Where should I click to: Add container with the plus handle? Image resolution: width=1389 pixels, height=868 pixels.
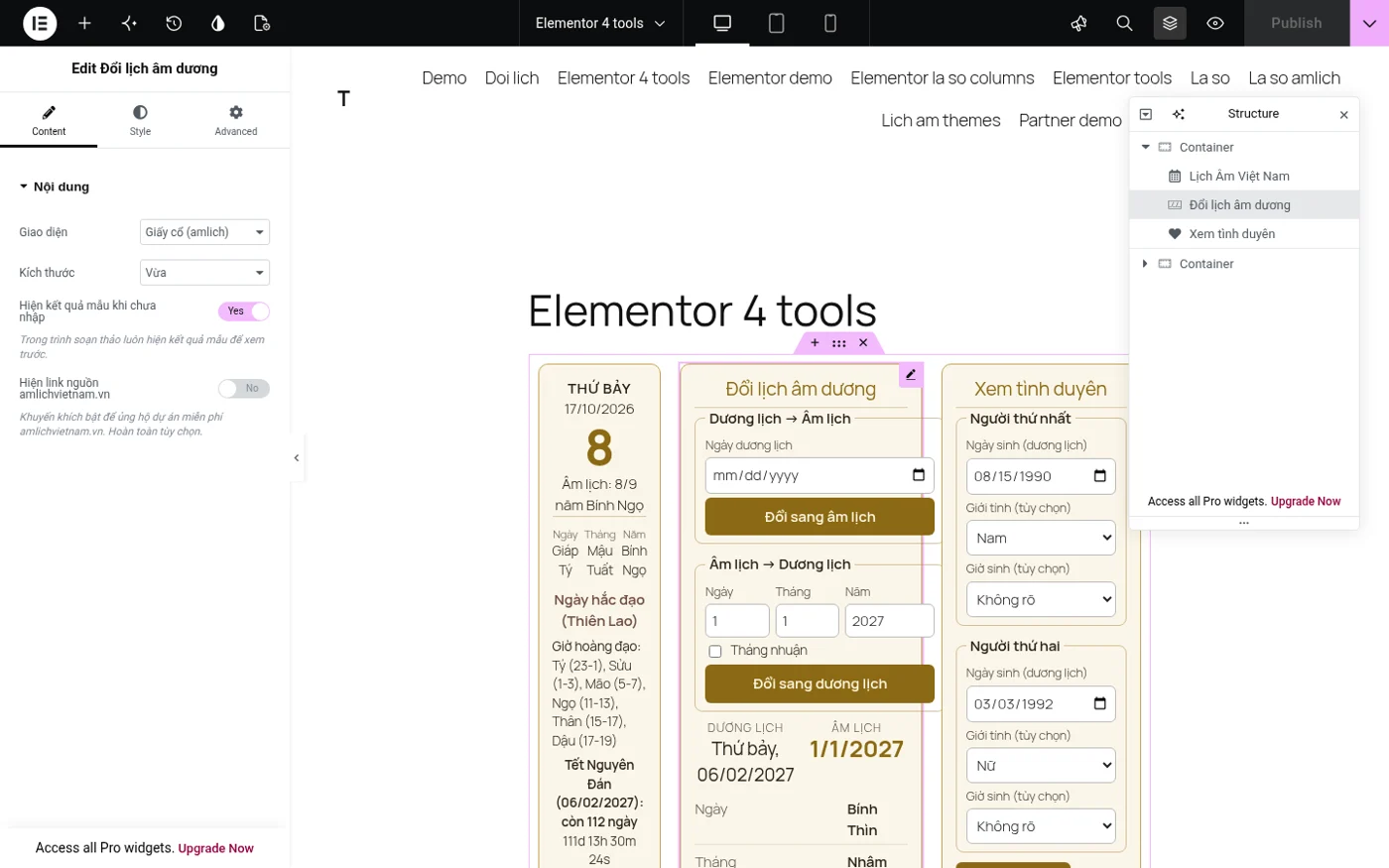click(x=815, y=343)
